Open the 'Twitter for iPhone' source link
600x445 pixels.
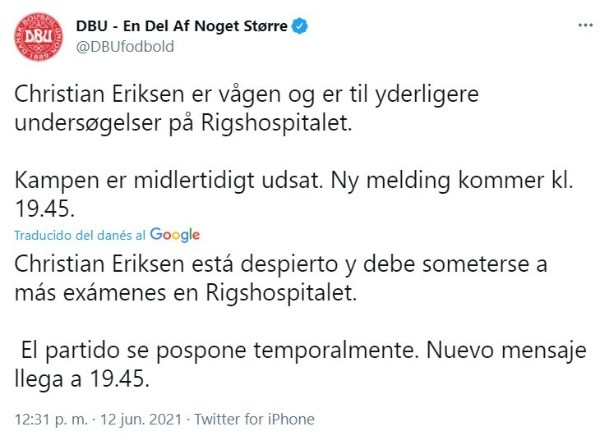(x=254, y=419)
